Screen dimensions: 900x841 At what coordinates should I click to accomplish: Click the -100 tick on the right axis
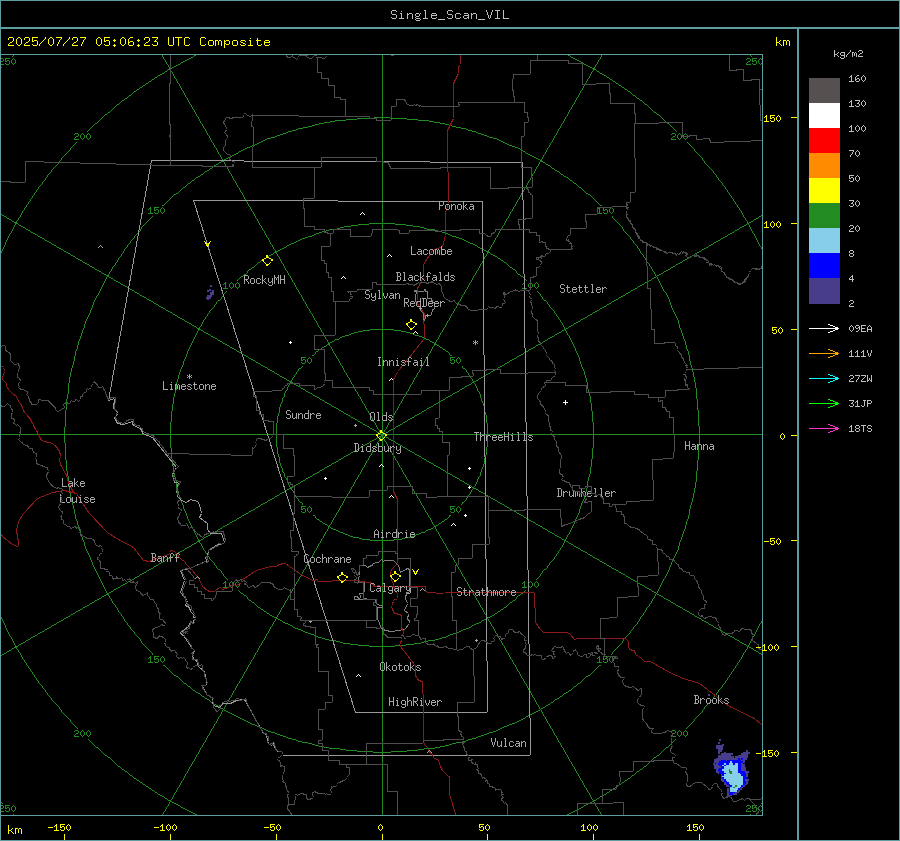coord(767,647)
